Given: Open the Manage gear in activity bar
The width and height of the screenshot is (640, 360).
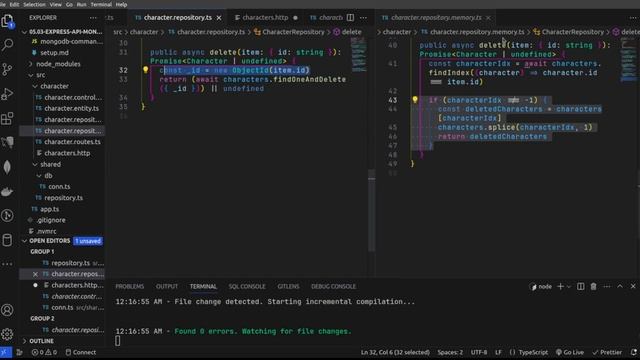Looking at the screenshot, I should tap(7, 334).
